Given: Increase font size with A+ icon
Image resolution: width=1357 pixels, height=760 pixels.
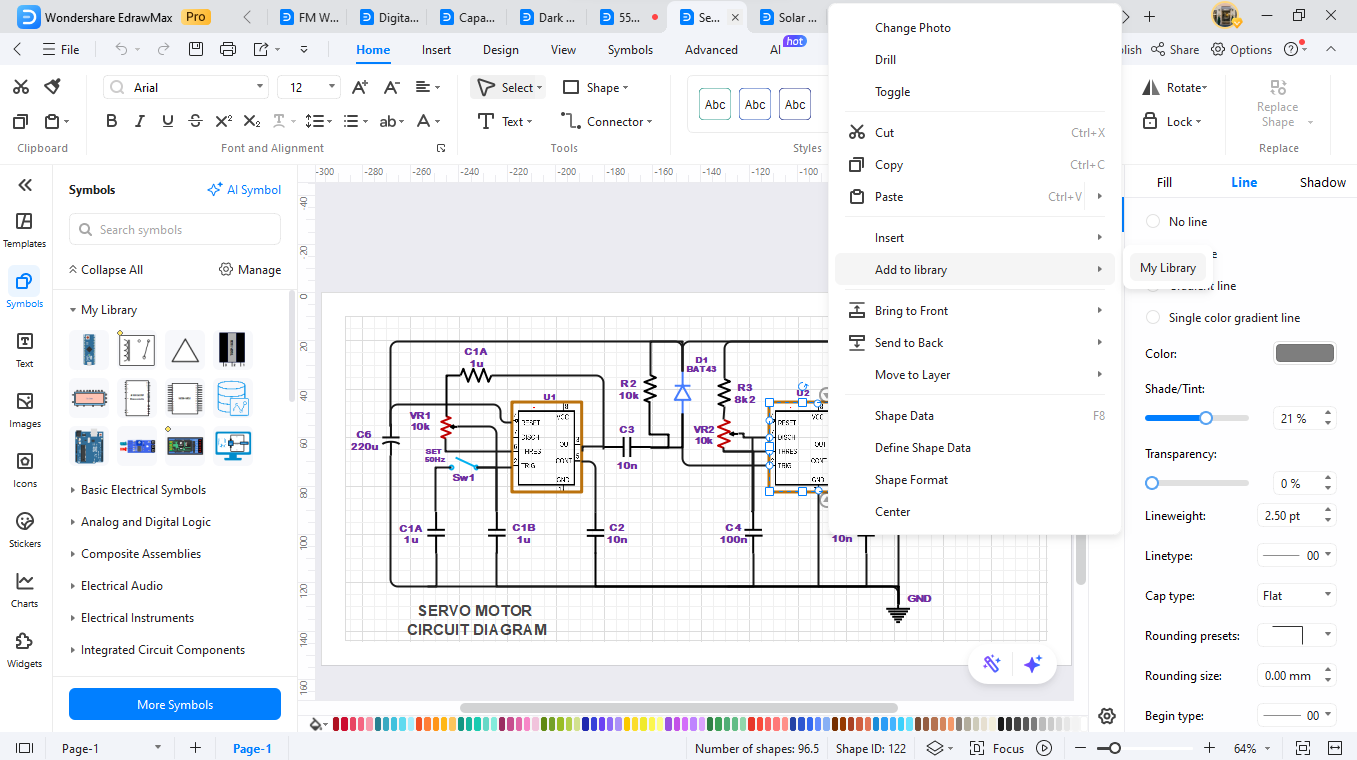Looking at the screenshot, I should (x=360, y=87).
